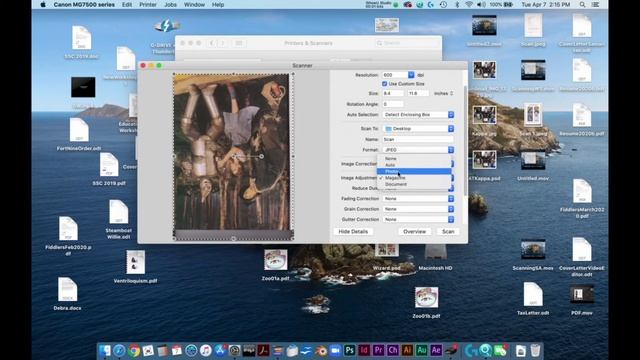Launch InDesign from the dock

click(x=364, y=350)
